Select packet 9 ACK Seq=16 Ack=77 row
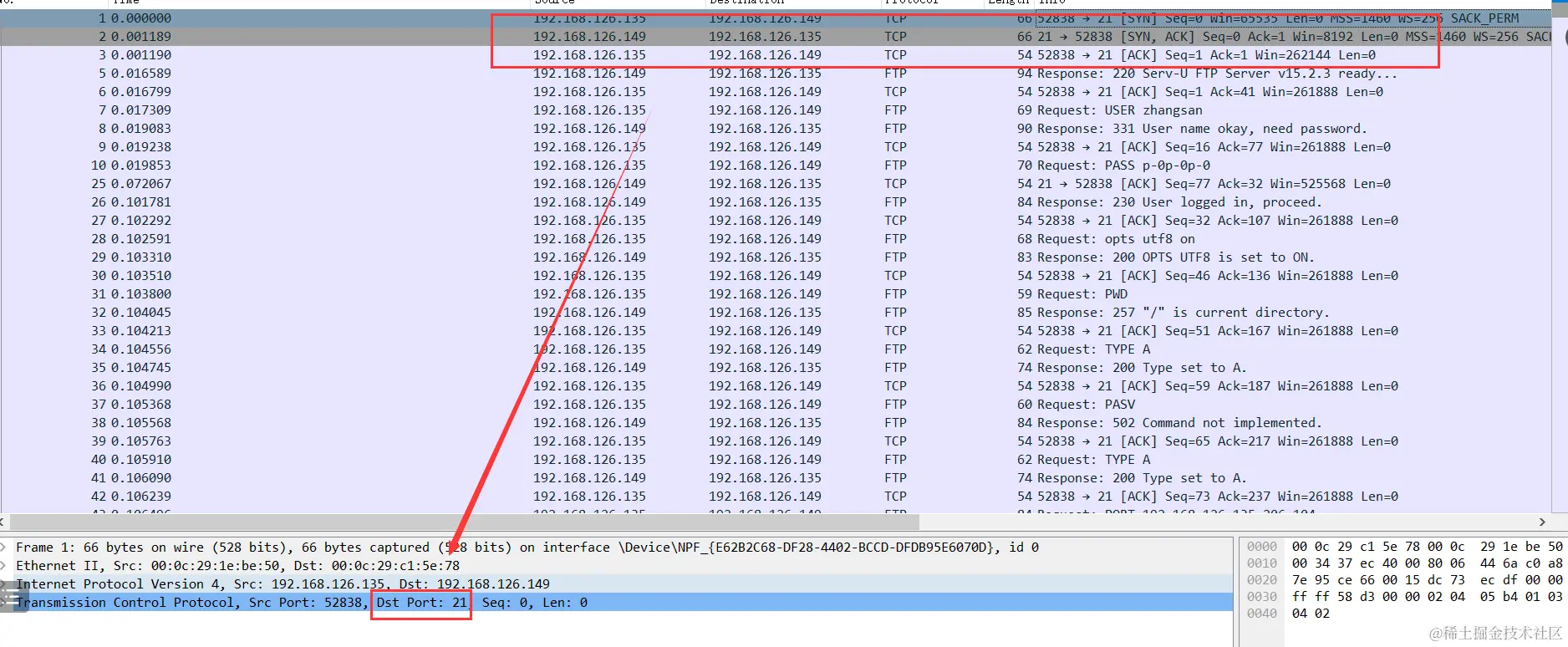Image resolution: width=1568 pixels, height=647 pixels. click(x=777, y=147)
